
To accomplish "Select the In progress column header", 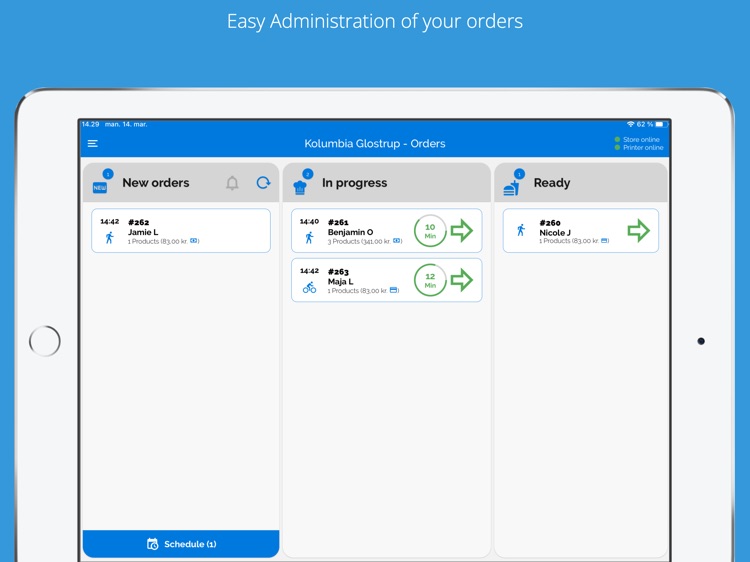I will tap(386, 183).
